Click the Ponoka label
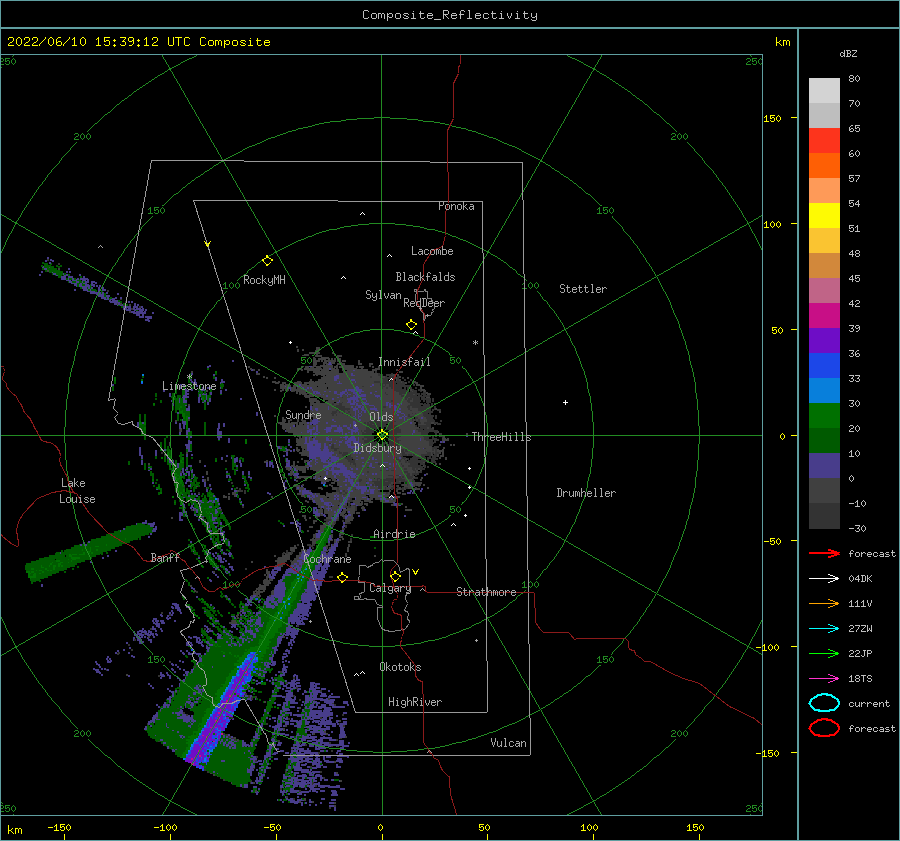The image size is (900, 841). click(x=456, y=206)
